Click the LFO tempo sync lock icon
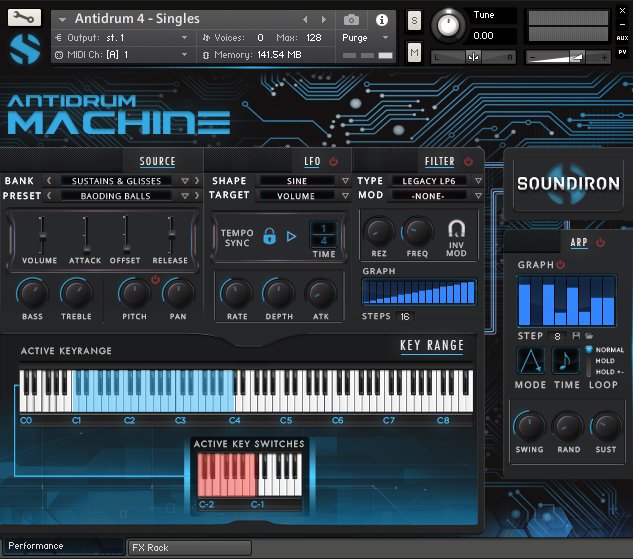633x559 pixels. tap(269, 237)
